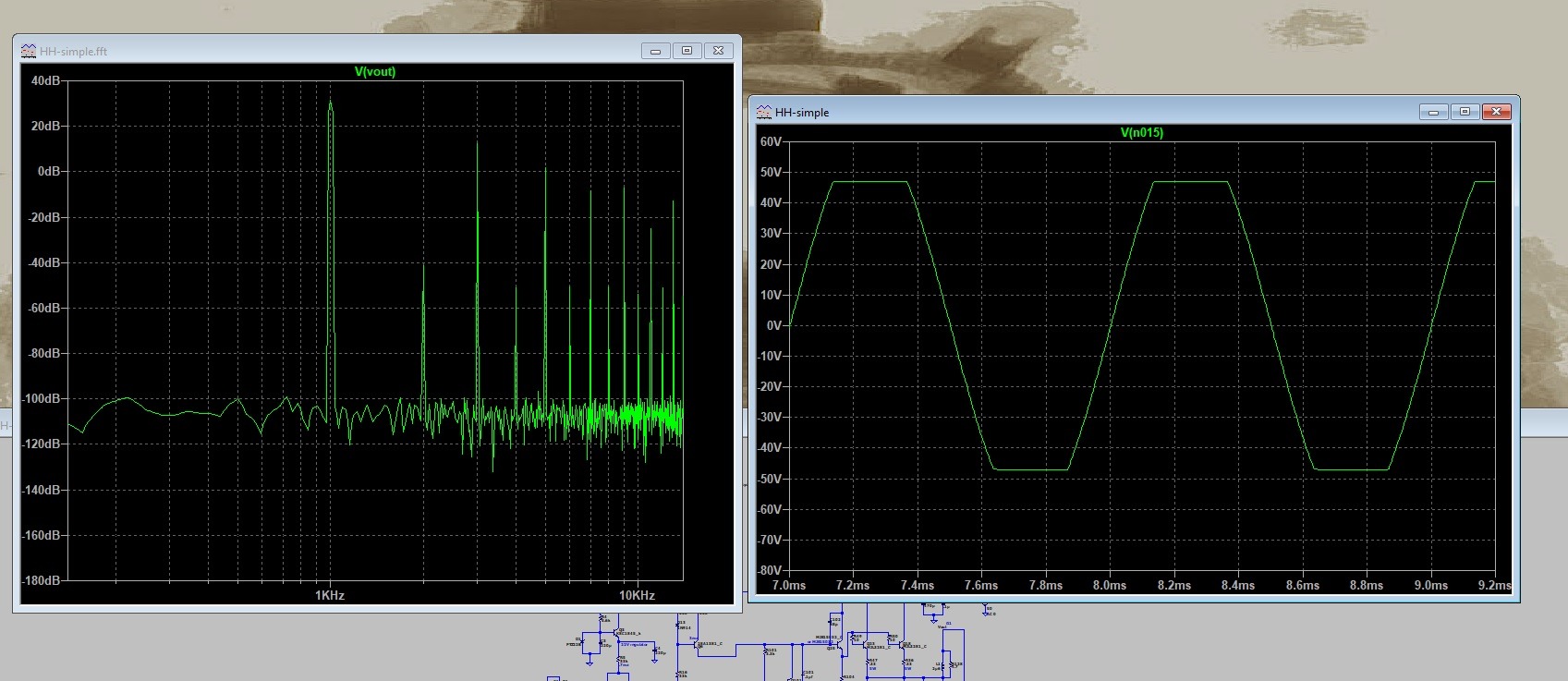
Task: Click the -60dB label on FFT vertical axis
Action: coord(44,308)
